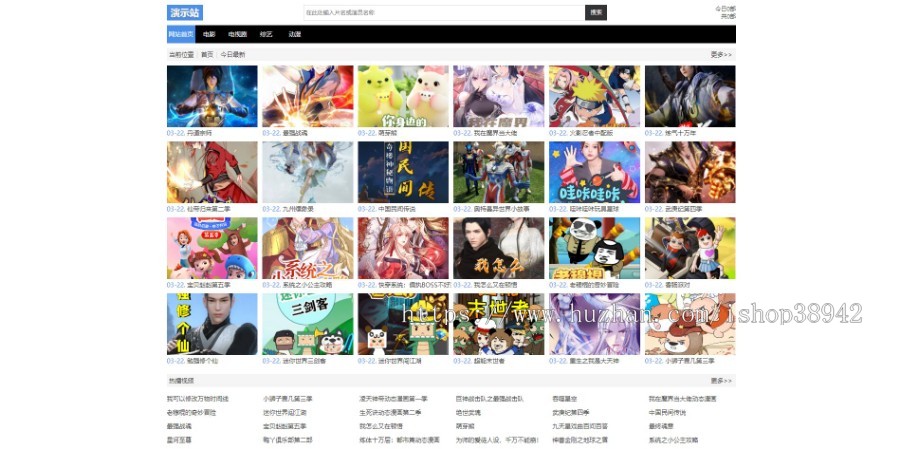Open the cartoon lion cowboy thumbnail
The width and height of the screenshot is (900, 449).
tap(690, 324)
